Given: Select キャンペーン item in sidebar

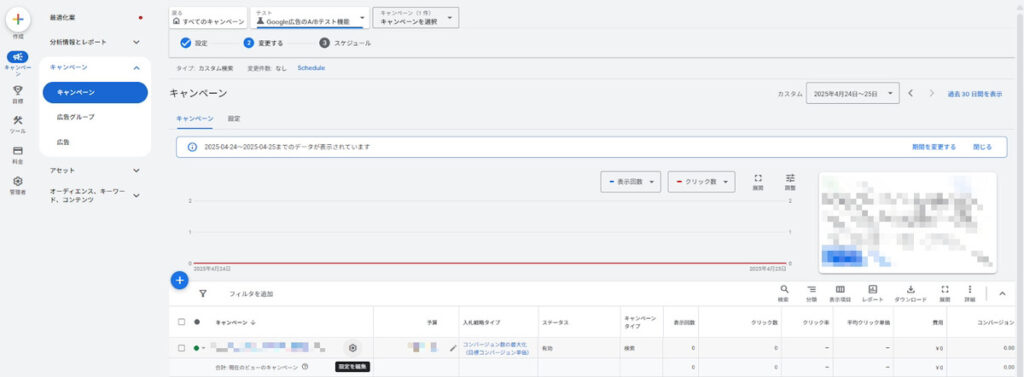Looking at the screenshot, I should pos(95,93).
